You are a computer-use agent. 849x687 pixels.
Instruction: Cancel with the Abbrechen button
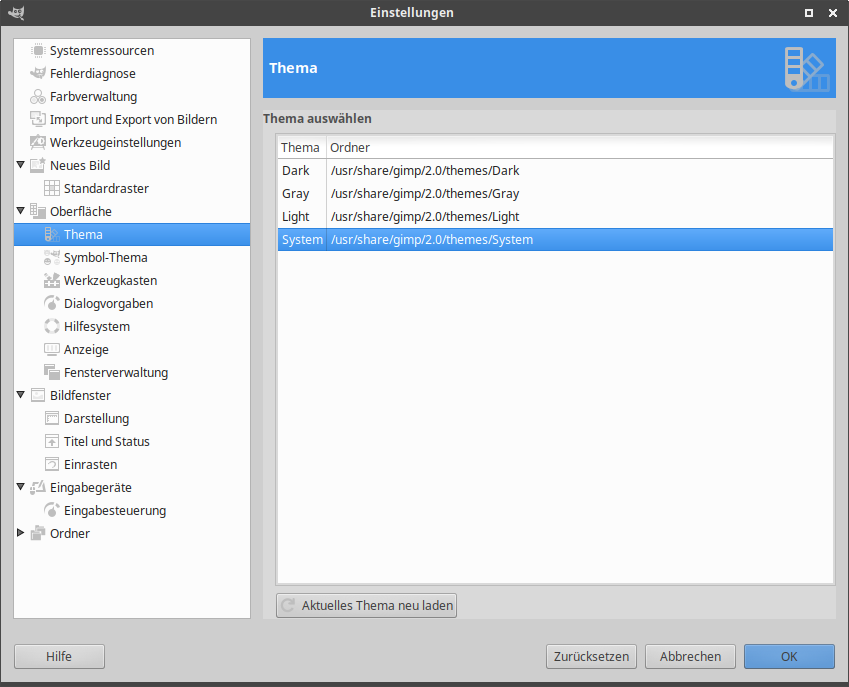(690, 656)
